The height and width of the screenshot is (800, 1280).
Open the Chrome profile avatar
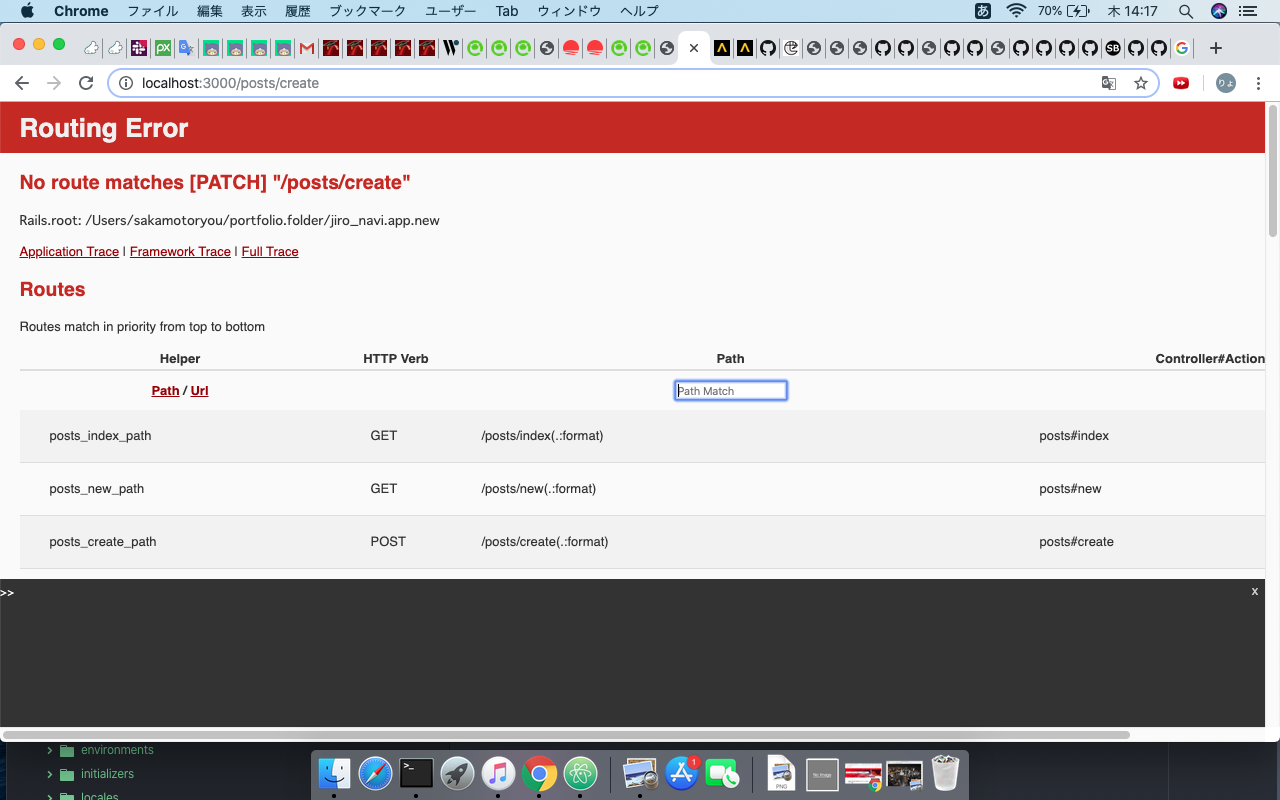tap(1225, 83)
